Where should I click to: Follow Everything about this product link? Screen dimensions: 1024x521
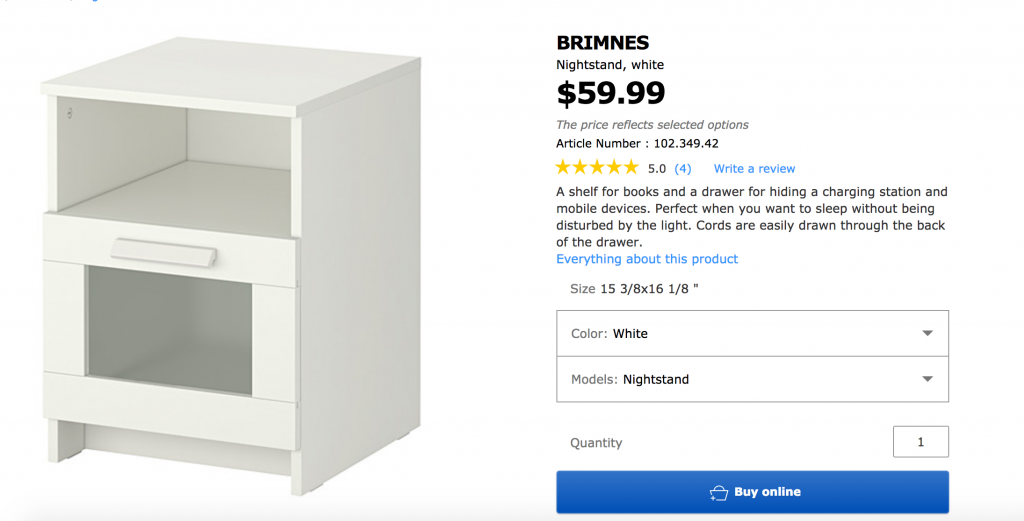click(647, 259)
